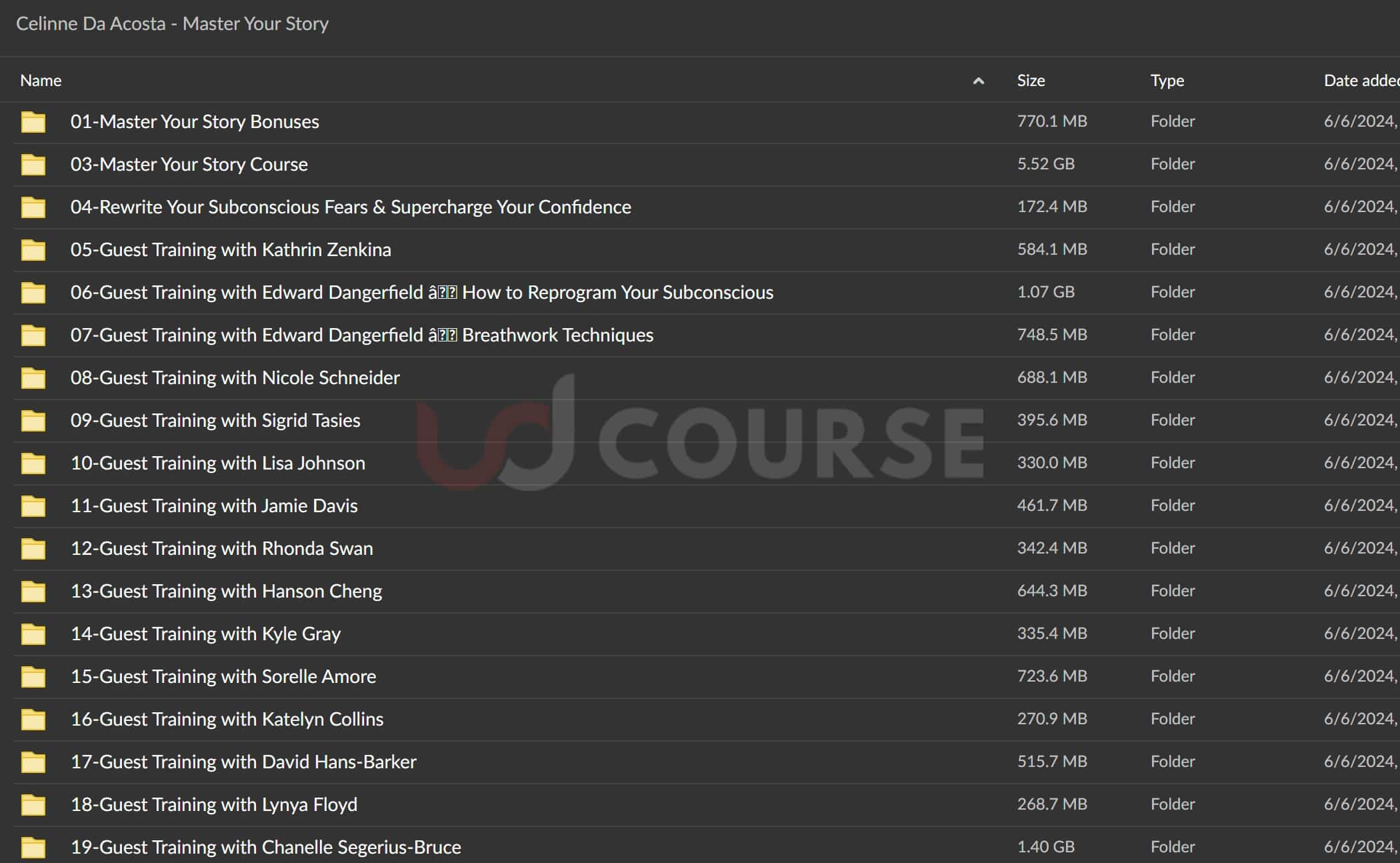Viewport: 1400px width, 863px height.
Task: Click folder icon beside 14-Kyle Gray training
Action: [33, 634]
